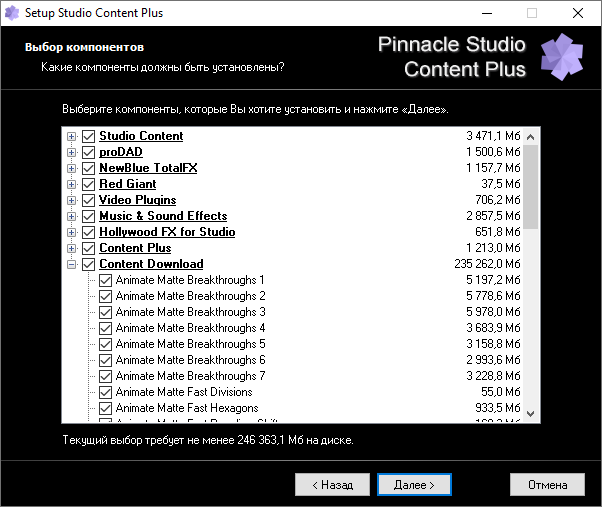Screen dimensions: 602x507
Task: Select Hollywood FX for Studio label
Action: [167, 232]
